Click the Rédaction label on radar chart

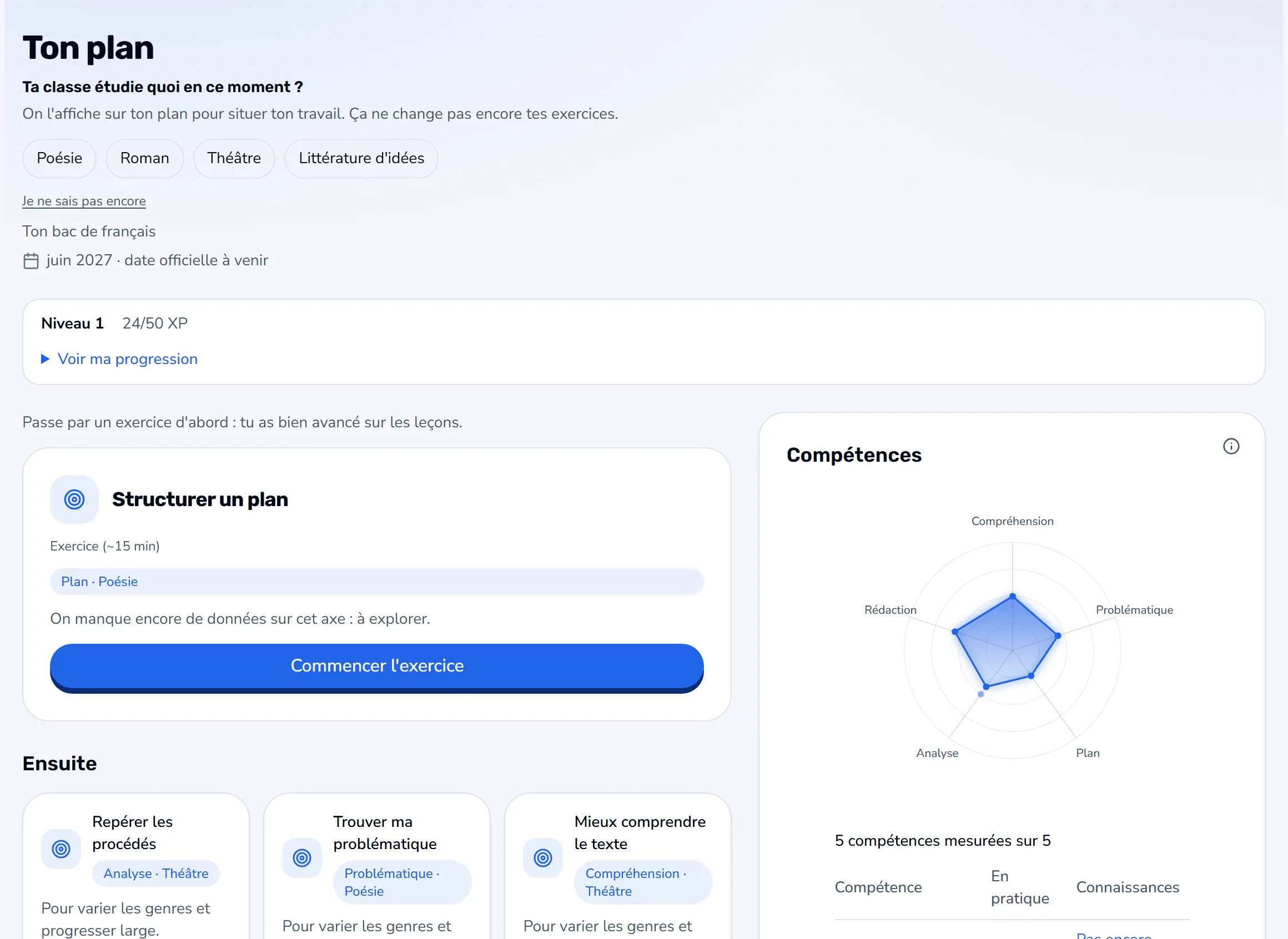890,609
